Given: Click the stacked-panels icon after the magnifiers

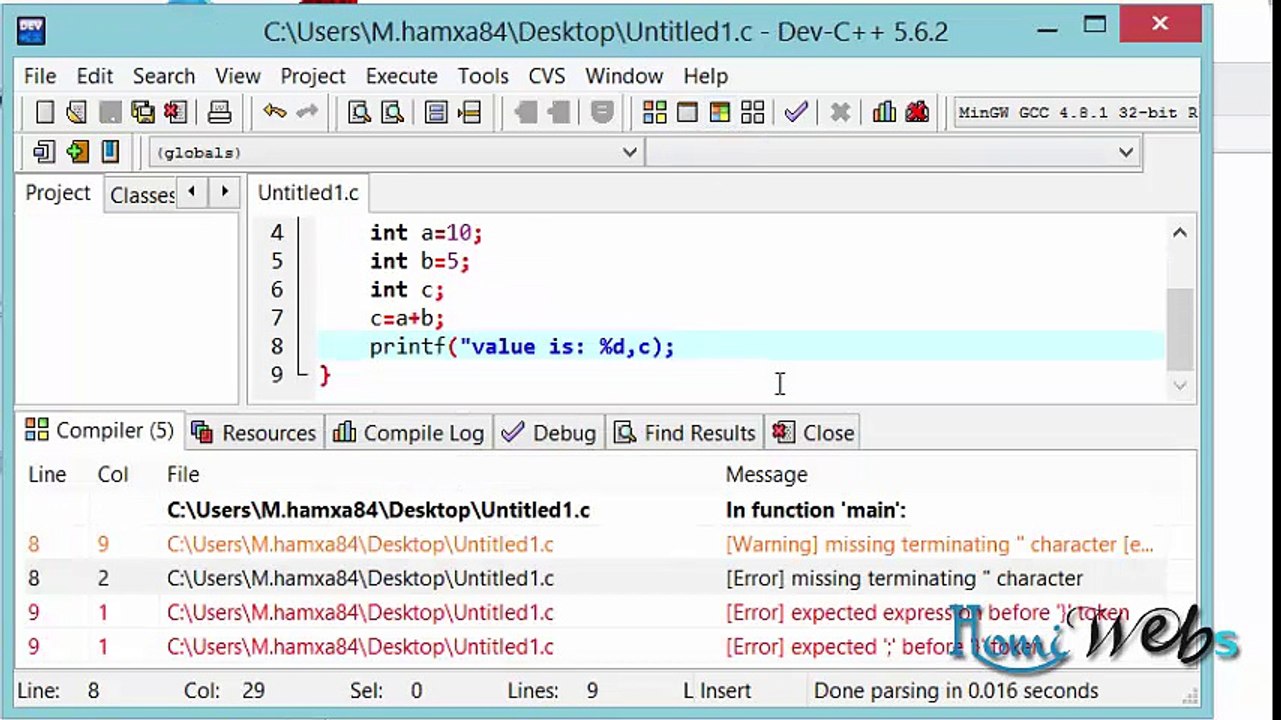Looking at the screenshot, I should click(x=436, y=112).
